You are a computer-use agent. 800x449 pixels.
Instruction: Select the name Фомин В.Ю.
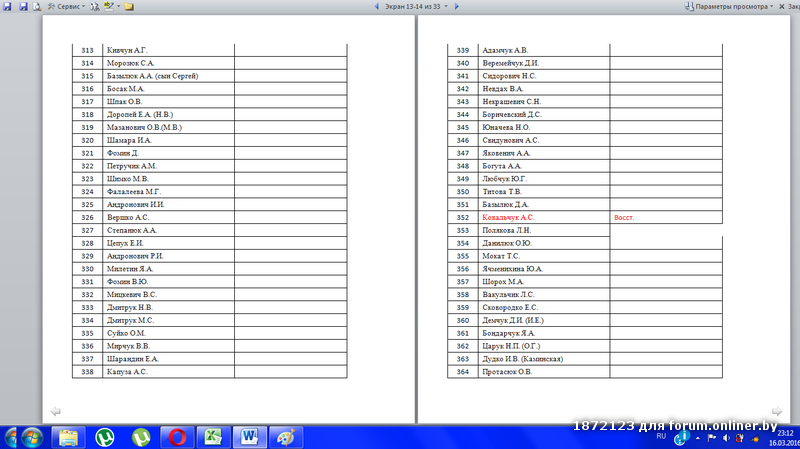coord(127,282)
